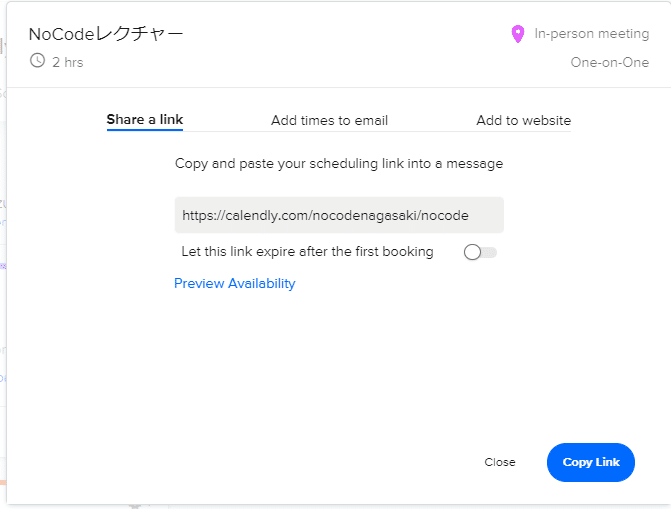Open the Add times to email tab
This screenshot has width=671, height=509.
pyautogui.click(x=329, y=120)
